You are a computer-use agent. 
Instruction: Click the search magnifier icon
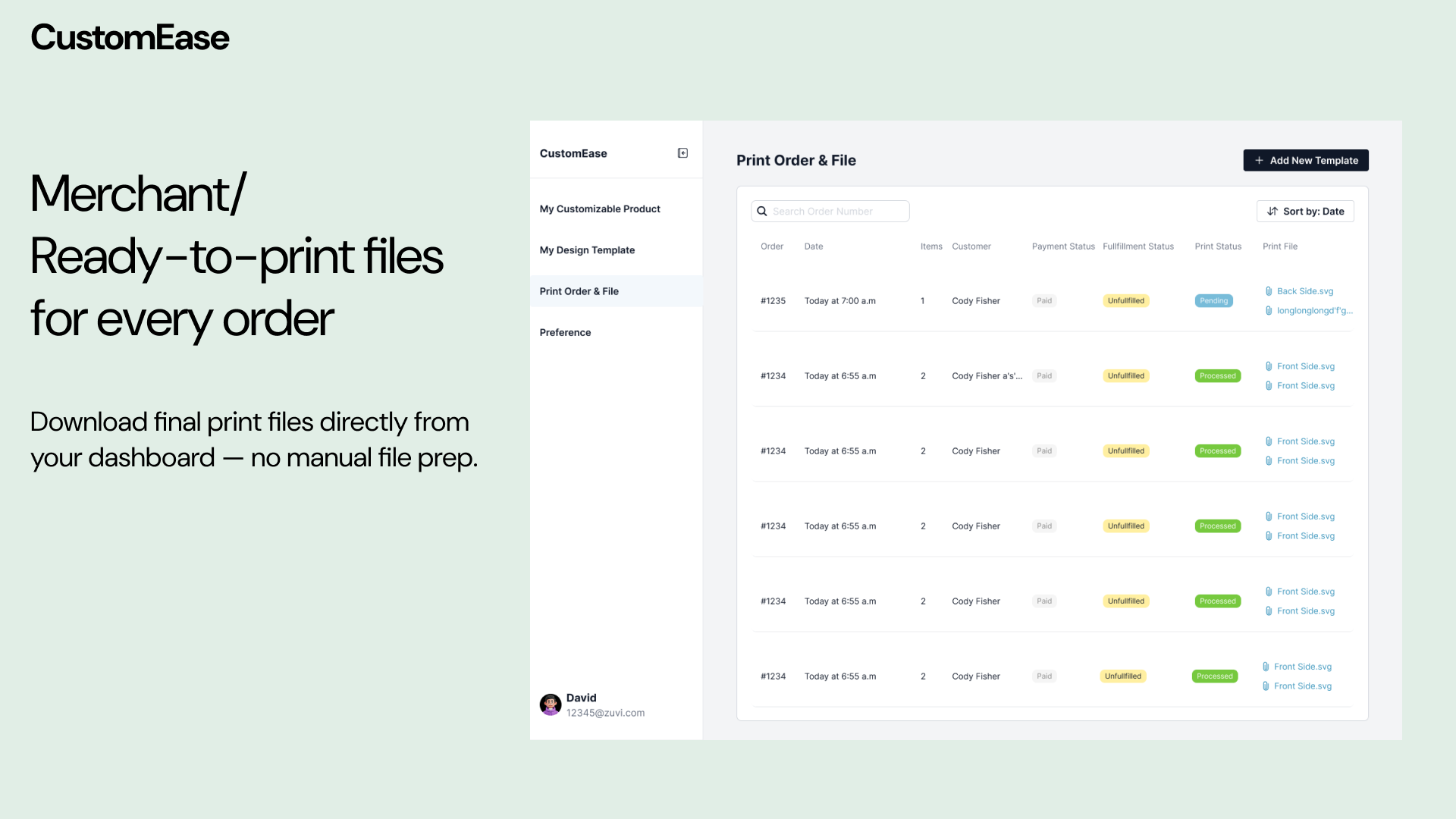point(763,211)
